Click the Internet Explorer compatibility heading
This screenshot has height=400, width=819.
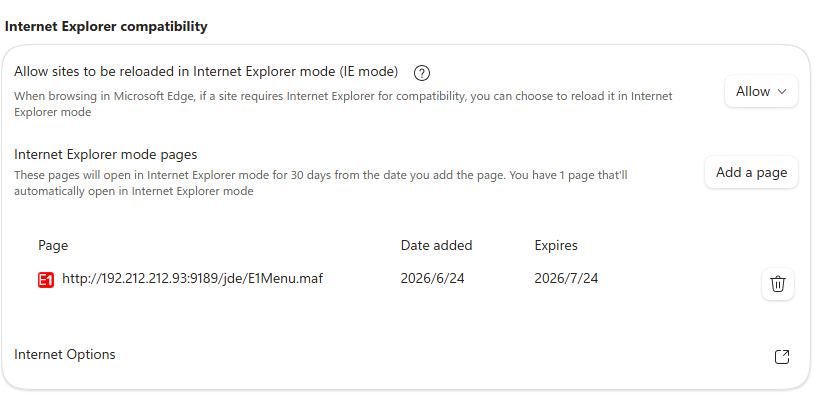pos(106,27)
